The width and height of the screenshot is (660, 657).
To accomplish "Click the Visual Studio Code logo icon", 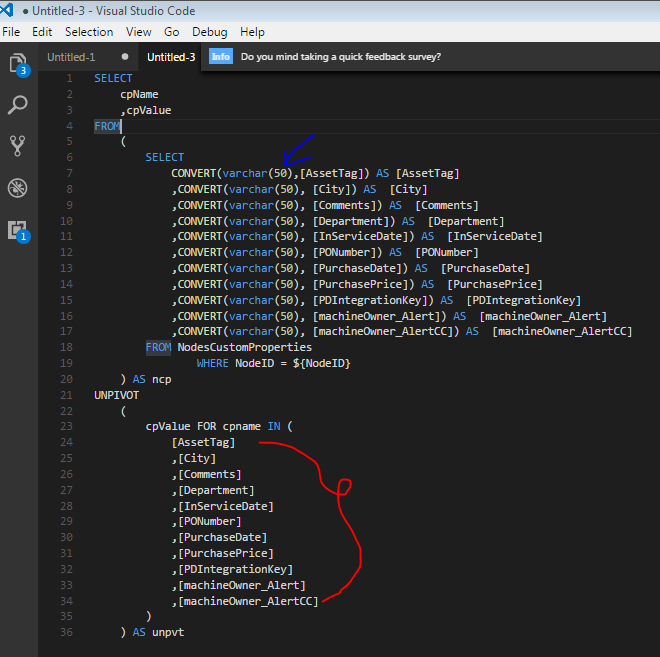I will [7, 9].
